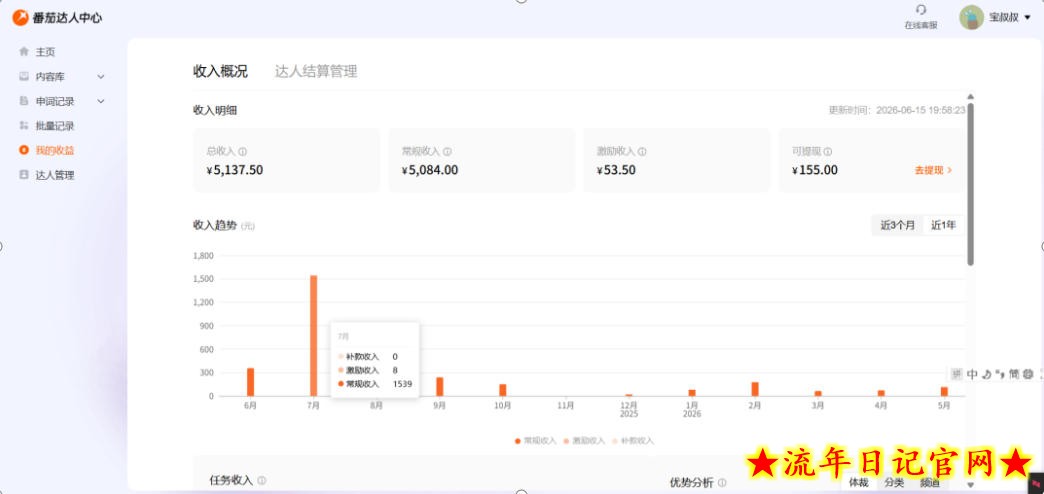This screenshot has width=1044, height=494.
Task: Click the 10月 bar in the chart
Action: coord(503,390)
